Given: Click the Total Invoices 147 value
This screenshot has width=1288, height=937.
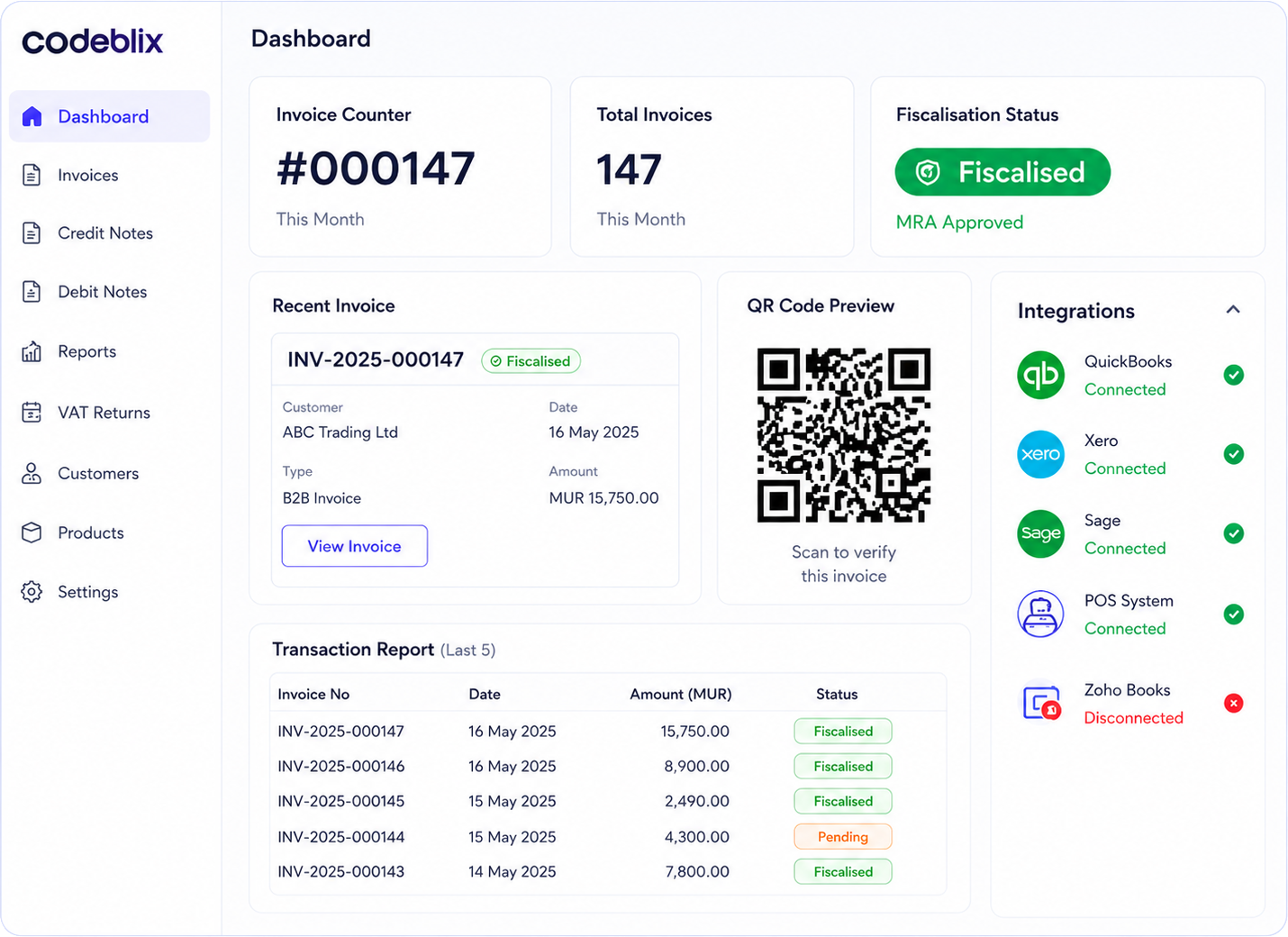Looking at the screenshot, I should [629, 170].
